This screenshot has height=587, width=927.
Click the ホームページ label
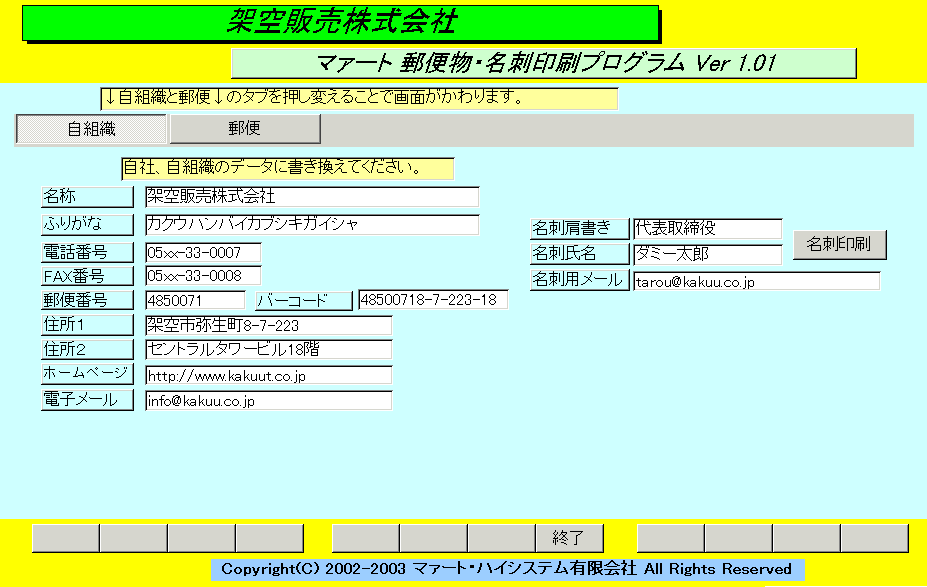click(x=87, y=374)
